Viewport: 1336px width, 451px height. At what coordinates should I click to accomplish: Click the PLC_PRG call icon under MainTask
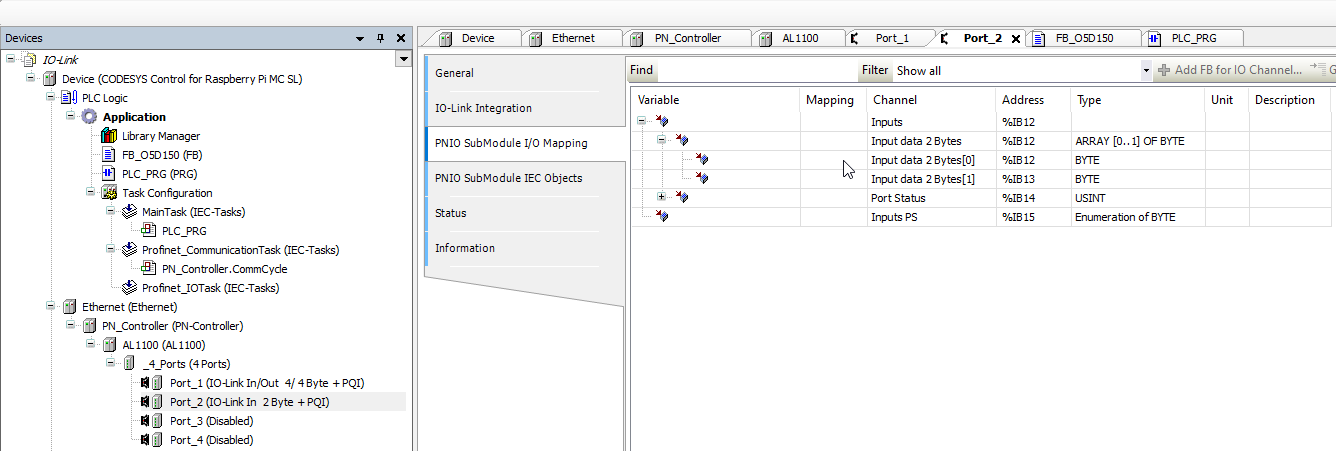pos(149,231)
